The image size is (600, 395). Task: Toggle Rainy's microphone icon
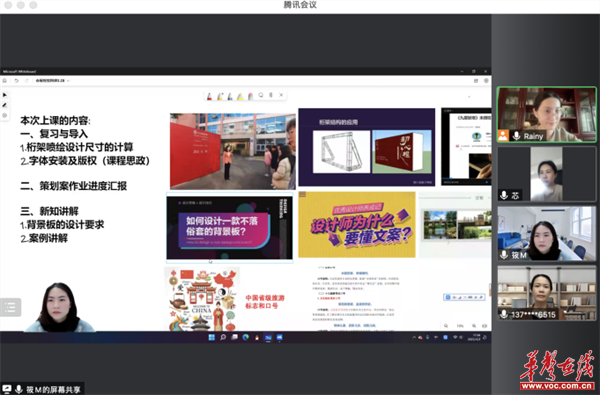[x=516, y=135]
